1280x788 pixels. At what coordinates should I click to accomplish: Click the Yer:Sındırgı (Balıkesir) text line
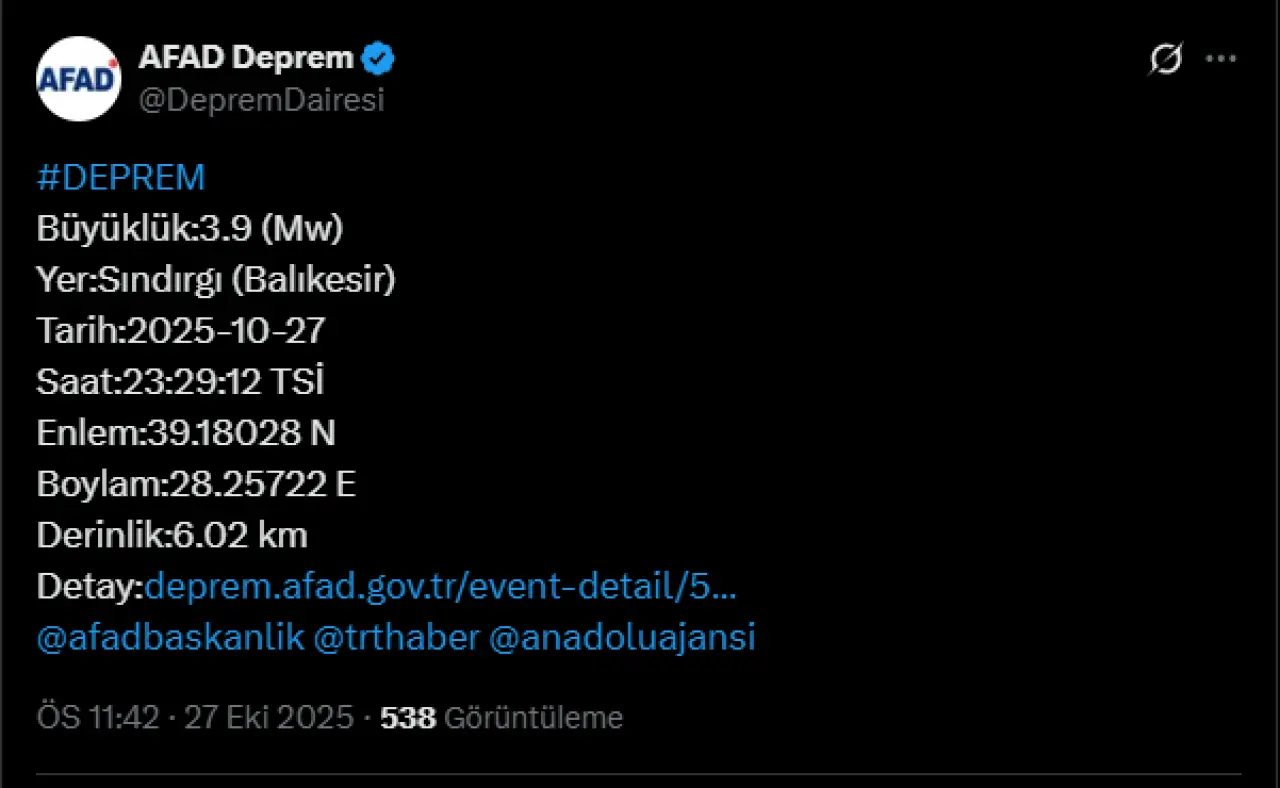tap(216, 280)
